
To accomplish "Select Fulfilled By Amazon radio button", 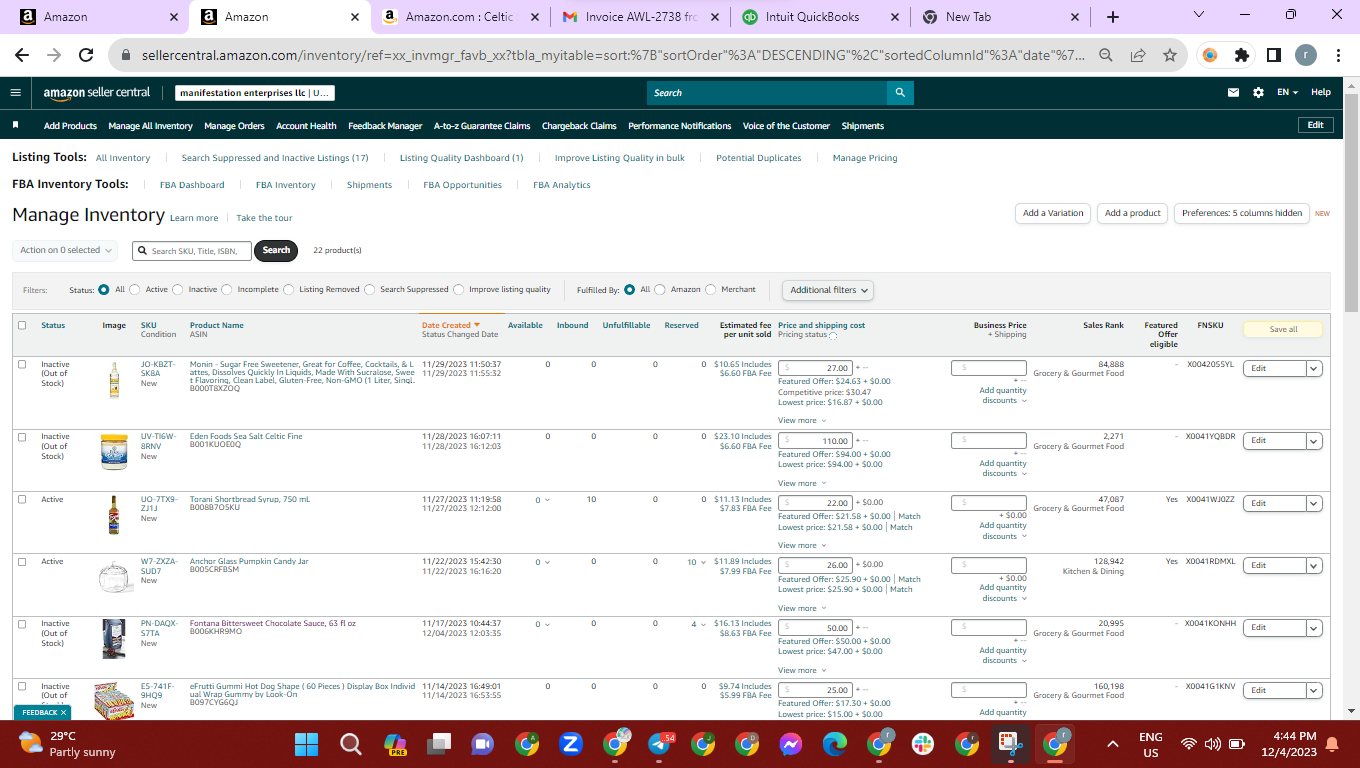I will (x=660, y=290).
